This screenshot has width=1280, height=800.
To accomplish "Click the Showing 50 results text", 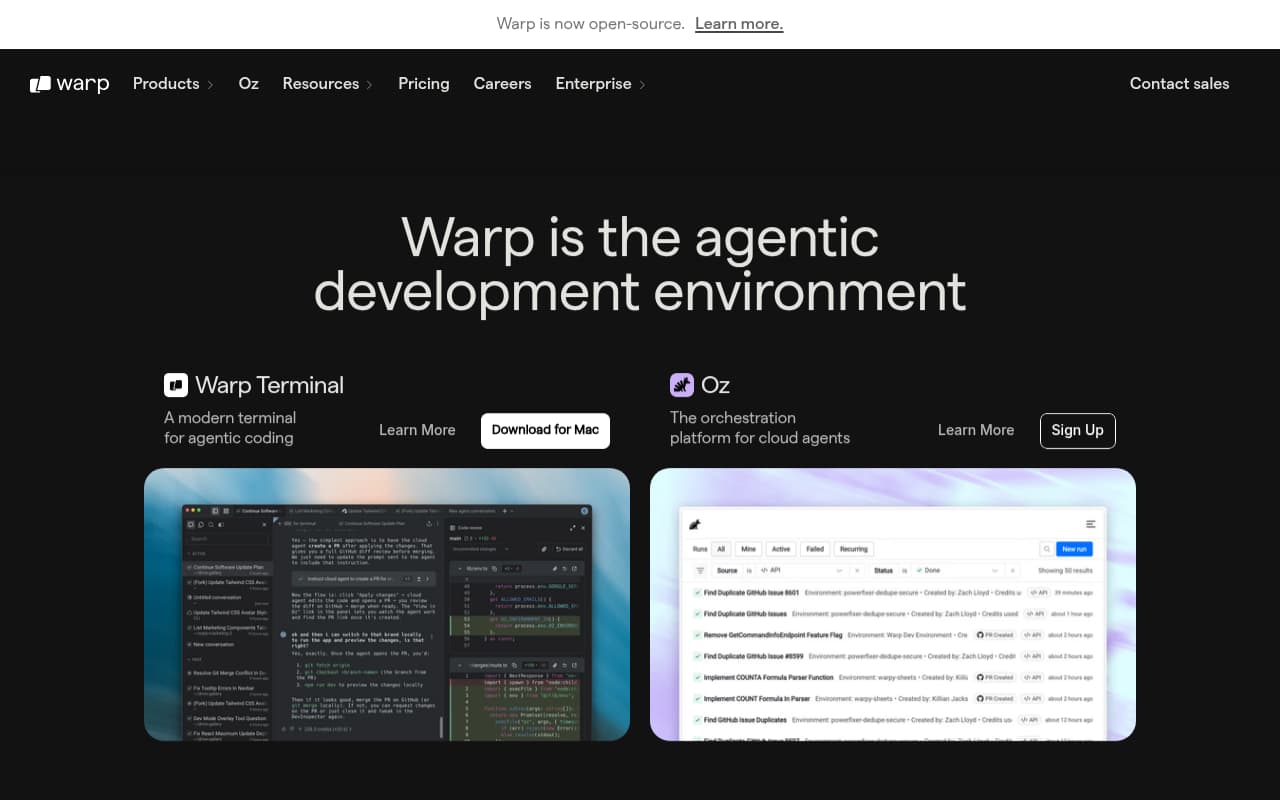I will [x=1065, y=571].
